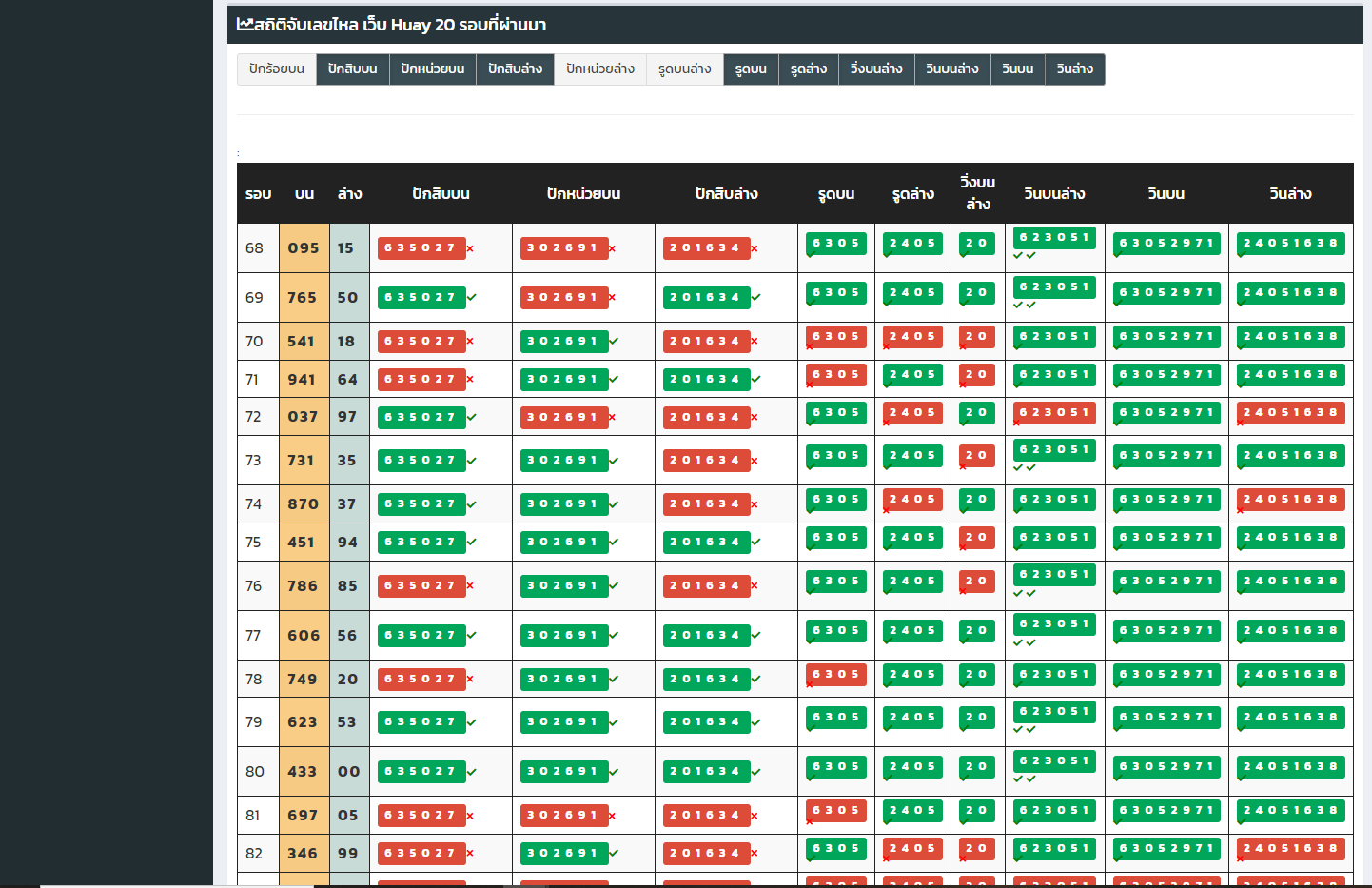Switch to the ปักสิบบน tab
The height and width of the screenshot is (888, 1372).
(353, 69)
